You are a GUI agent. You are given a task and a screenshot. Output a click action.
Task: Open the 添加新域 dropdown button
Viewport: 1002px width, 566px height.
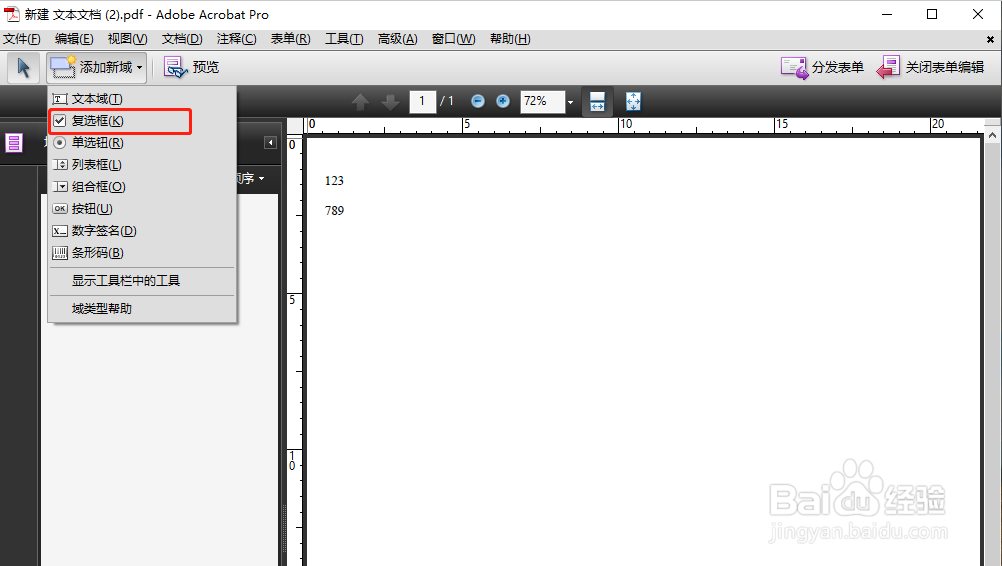(96, 68)
